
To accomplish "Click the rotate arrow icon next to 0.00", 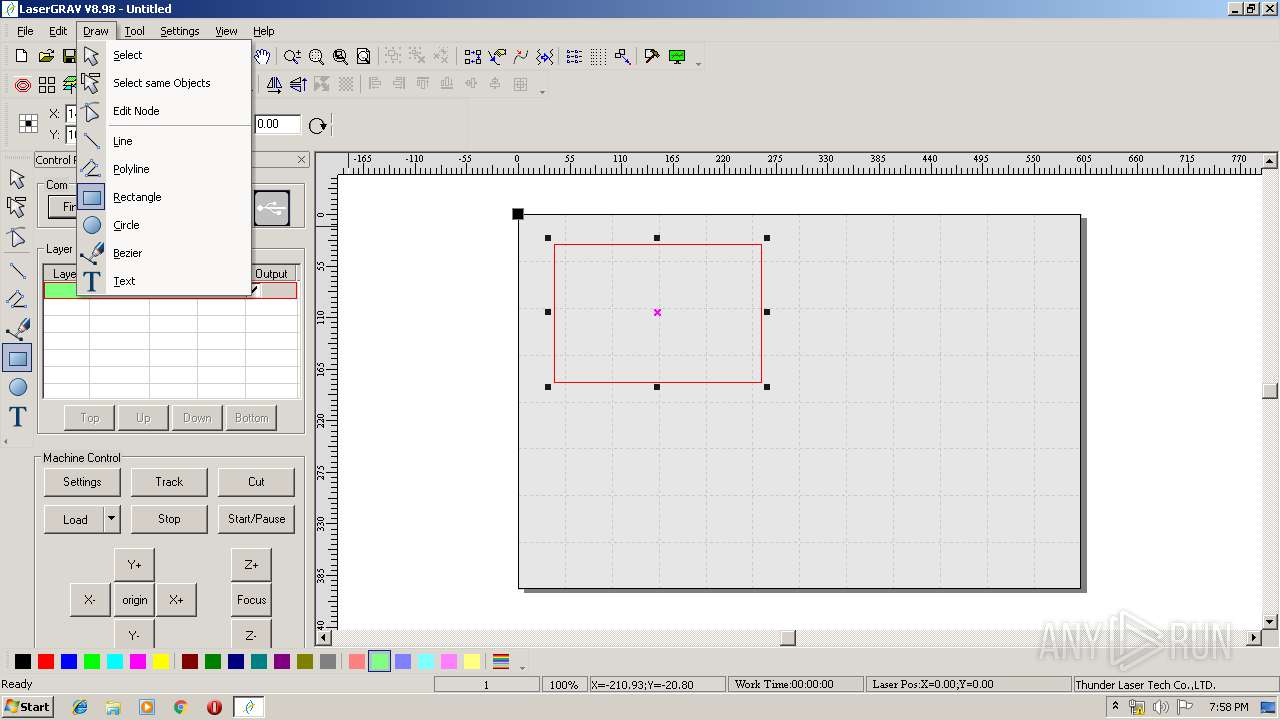I will pyautogui.click(x=318, y=125).
